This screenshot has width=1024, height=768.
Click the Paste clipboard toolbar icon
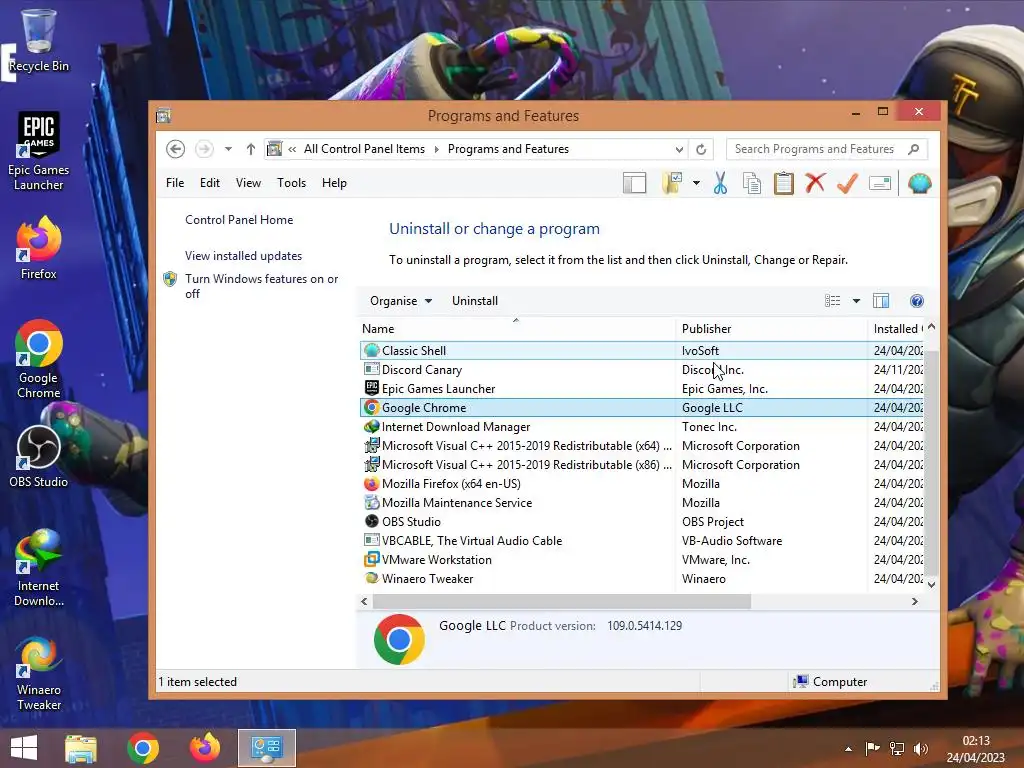click(x=784, y=184)
